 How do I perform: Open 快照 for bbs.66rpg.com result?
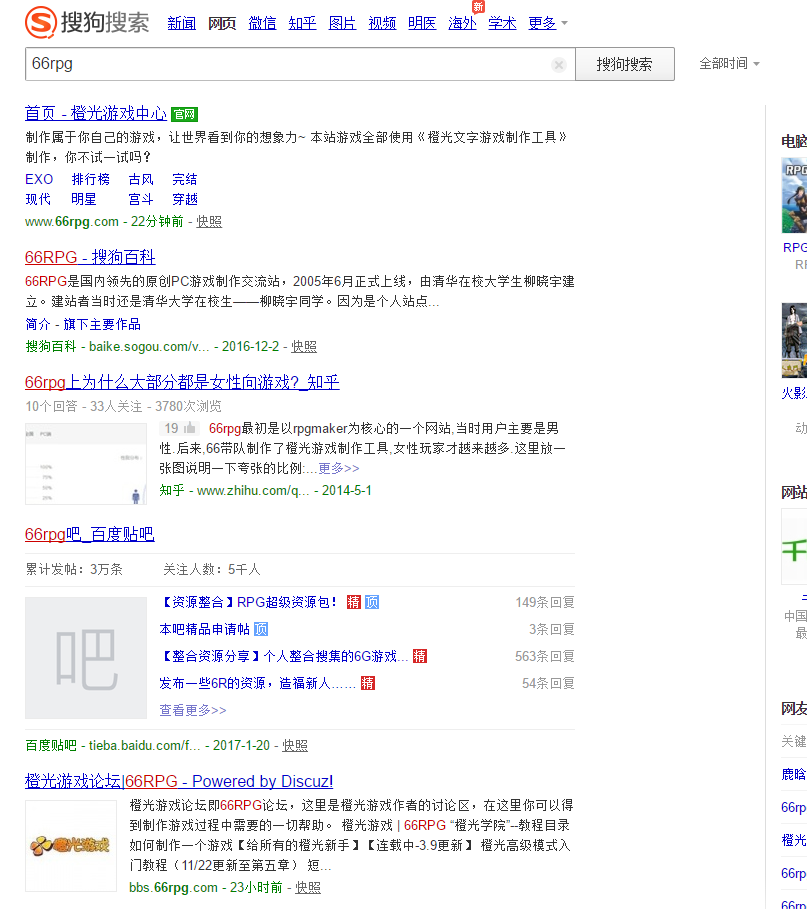click(x=308, y=887)
